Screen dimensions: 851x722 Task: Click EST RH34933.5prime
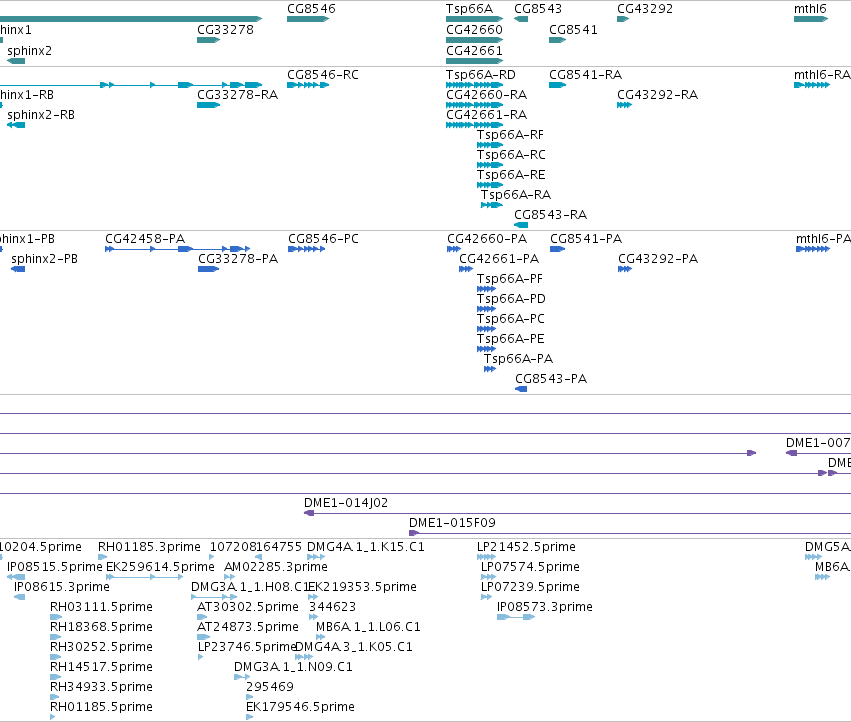[x=55, y=697]
